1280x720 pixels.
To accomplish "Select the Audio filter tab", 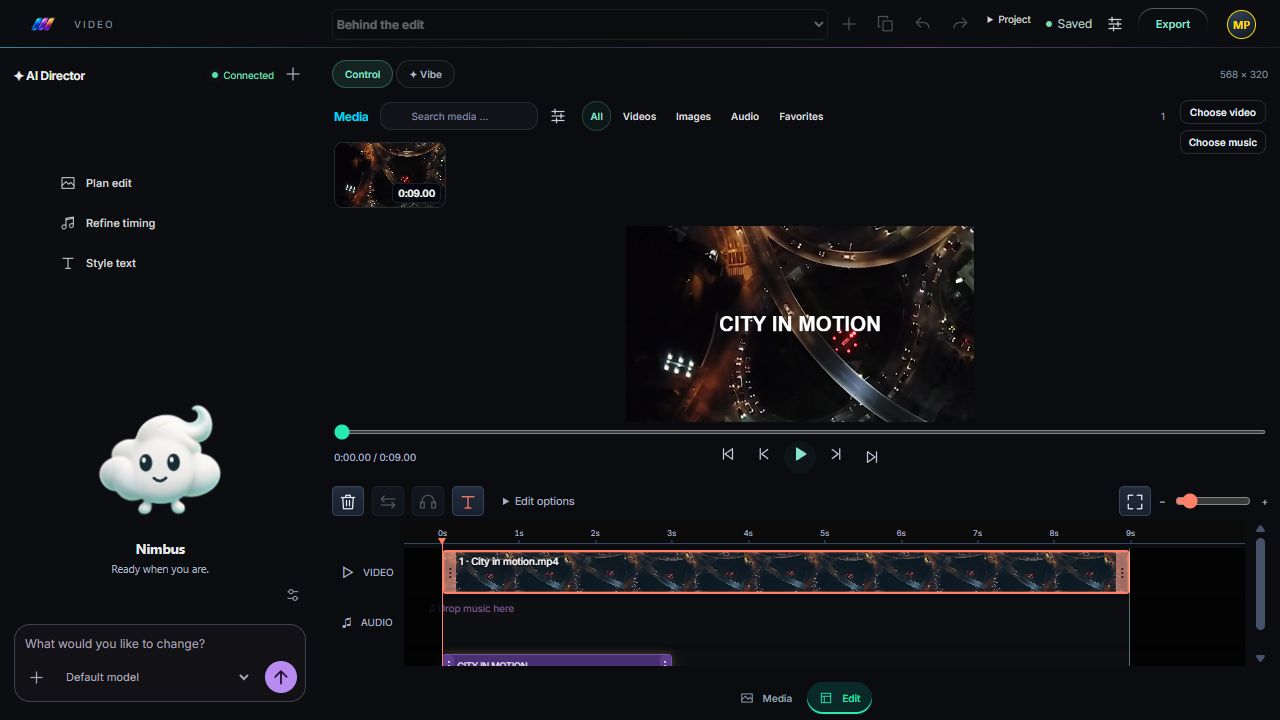I will (745, 116).
